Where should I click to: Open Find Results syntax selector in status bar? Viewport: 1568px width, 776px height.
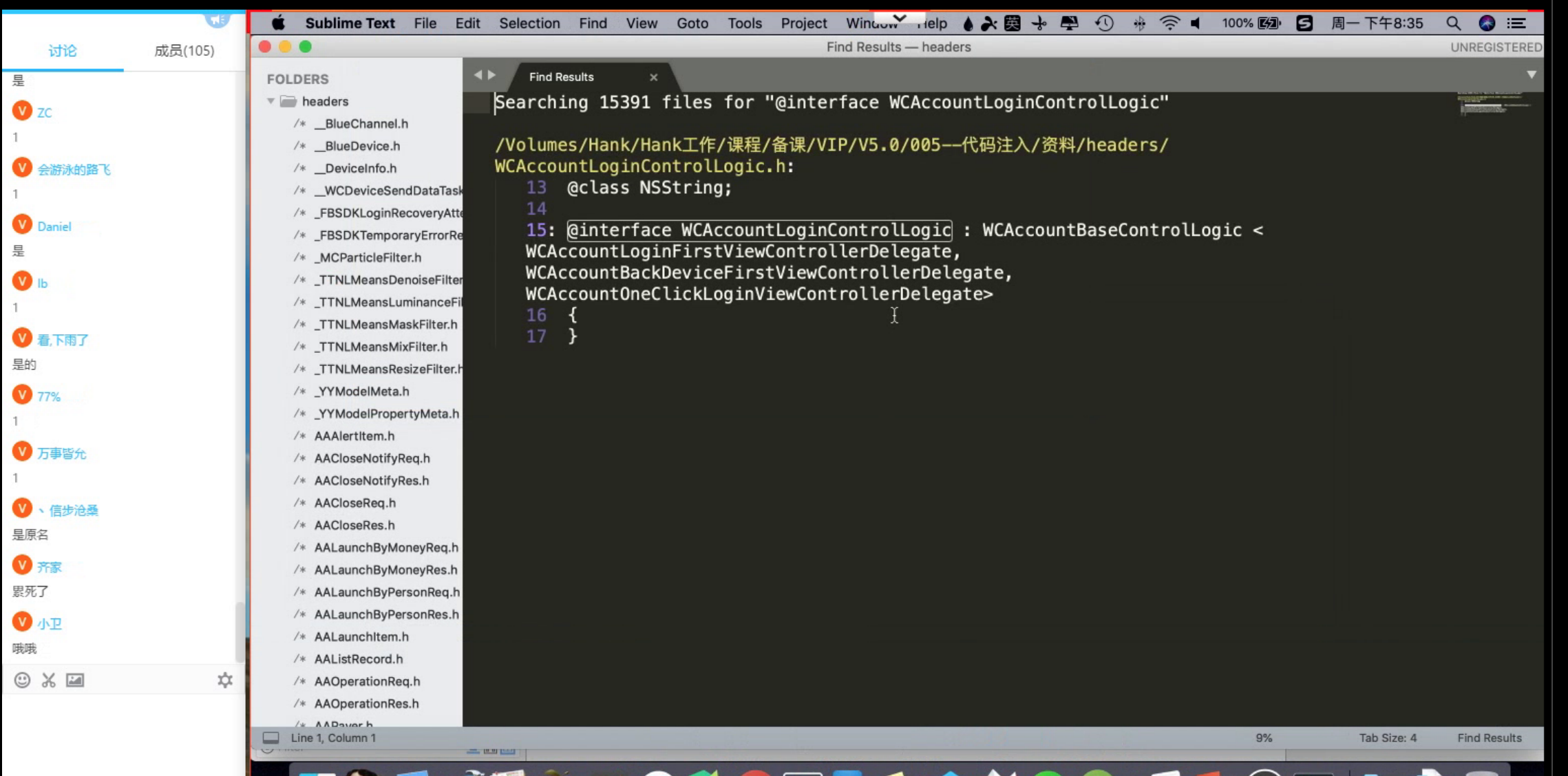point(1489,738)
